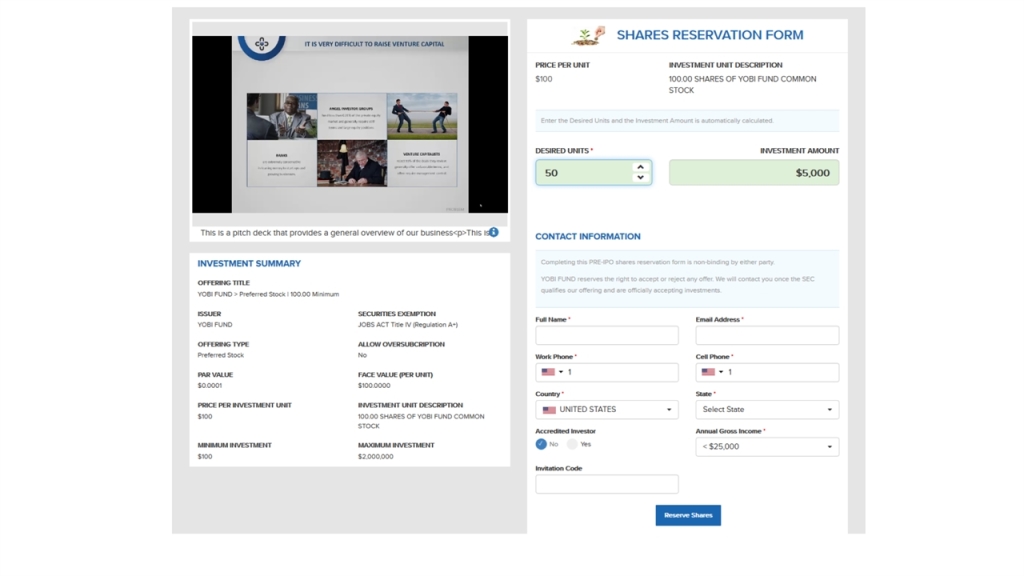This screenshot has height=576, width=1024.
Task: Click the US flag icon in the Country selector
Action: [x=549, y=410]
